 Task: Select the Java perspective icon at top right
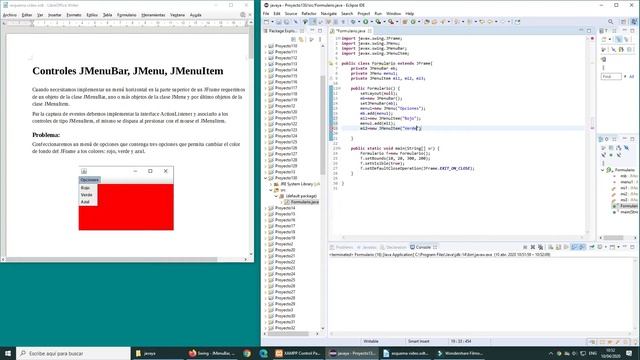pyautogui.click(x=634, y=22)
